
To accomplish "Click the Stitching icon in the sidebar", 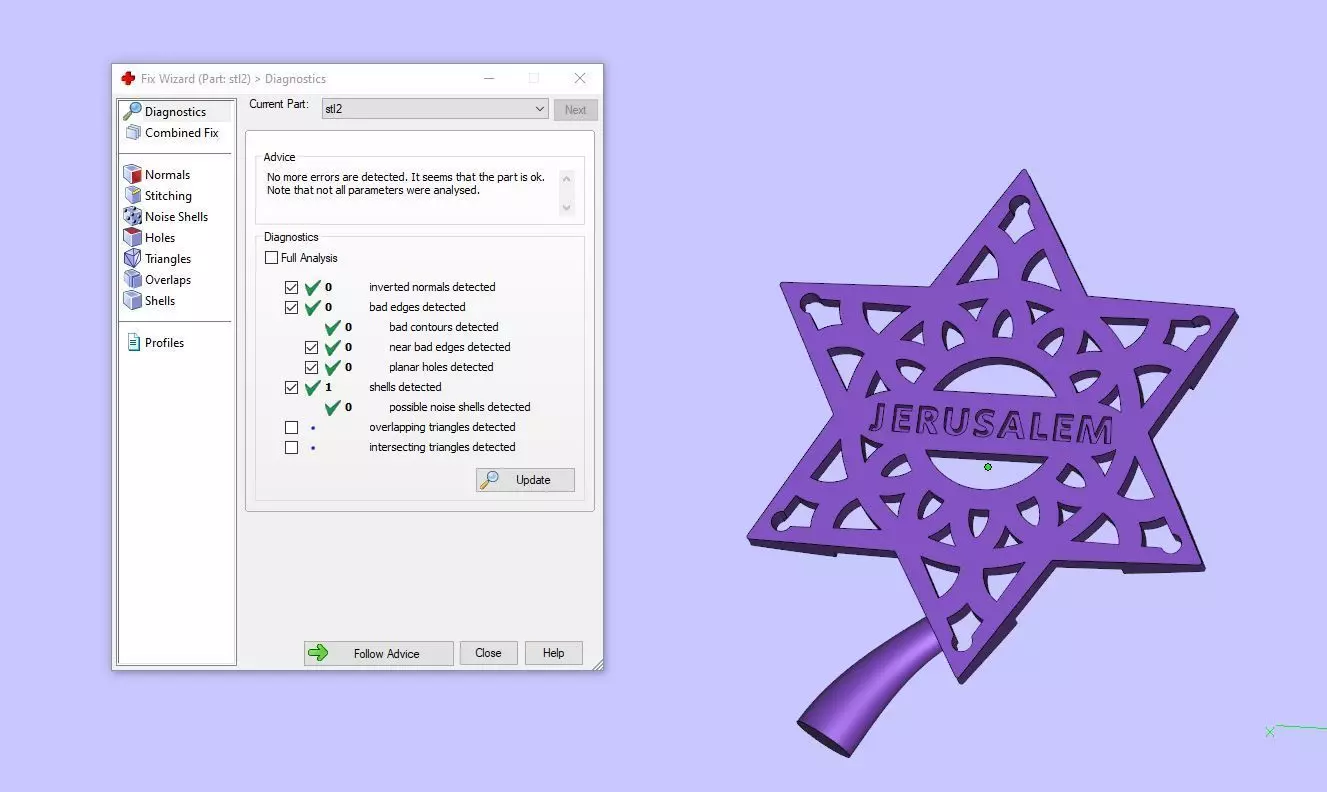I will coord(132,195).
